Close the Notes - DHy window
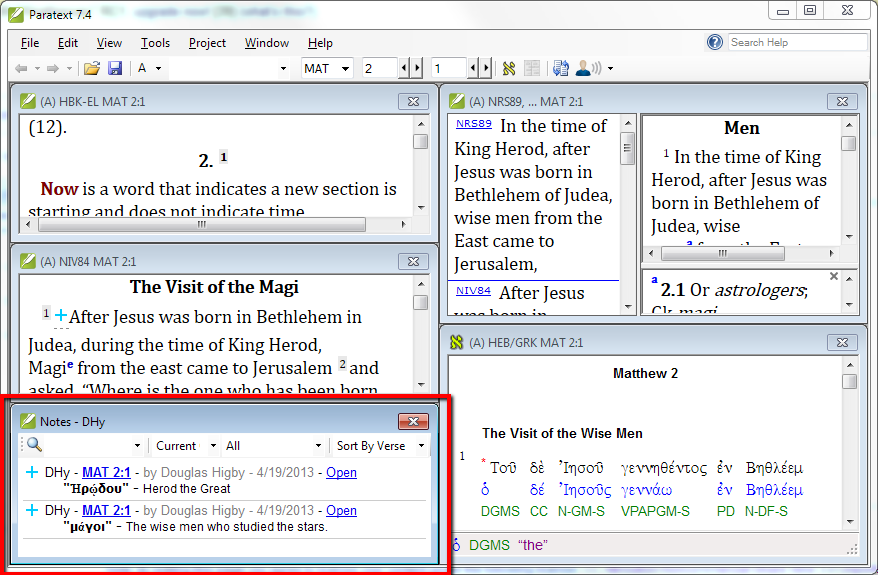 pyautogui.click(x=414, y=422)
